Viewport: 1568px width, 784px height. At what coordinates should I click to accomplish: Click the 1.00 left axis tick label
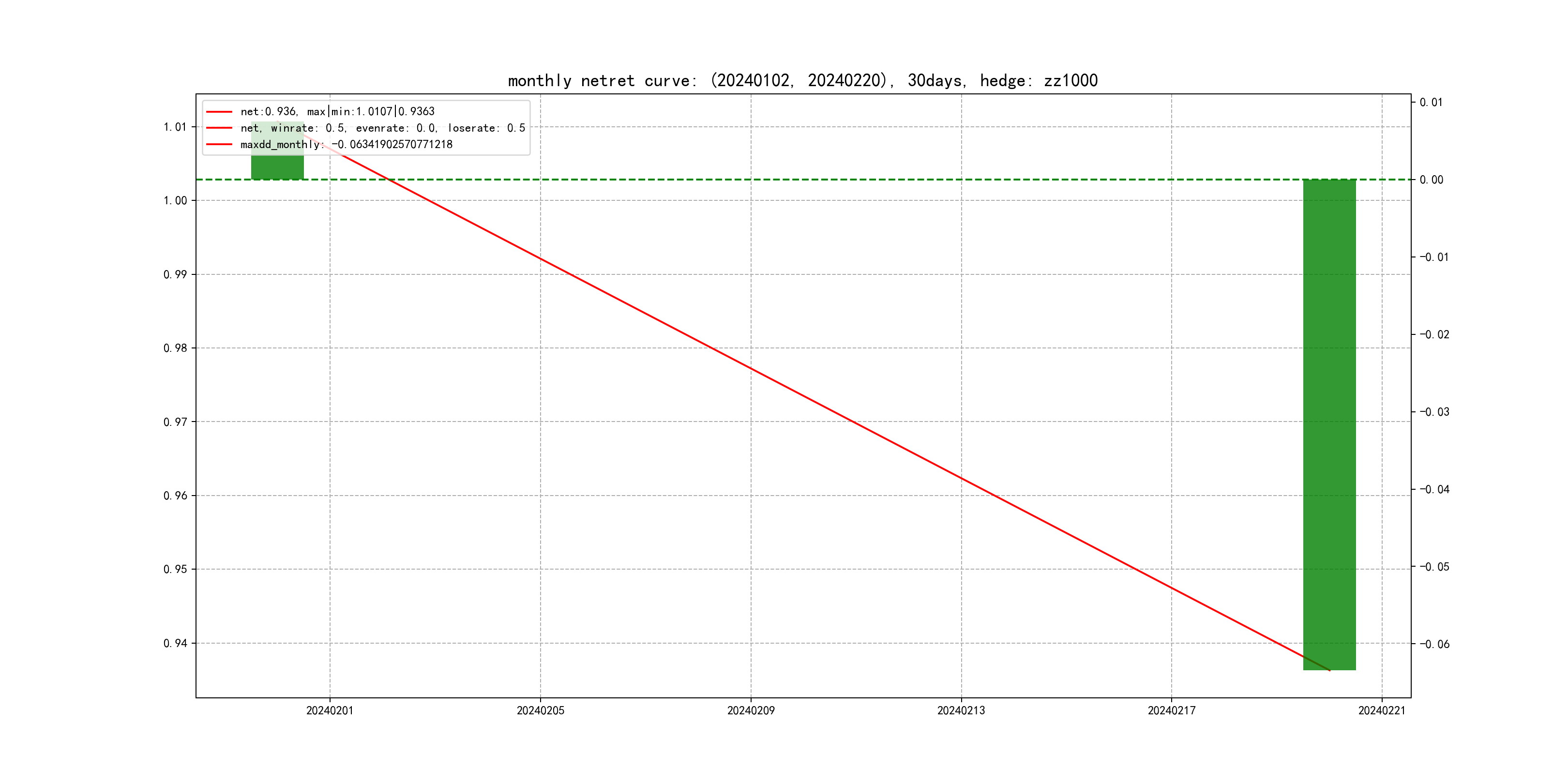(175, 201)
